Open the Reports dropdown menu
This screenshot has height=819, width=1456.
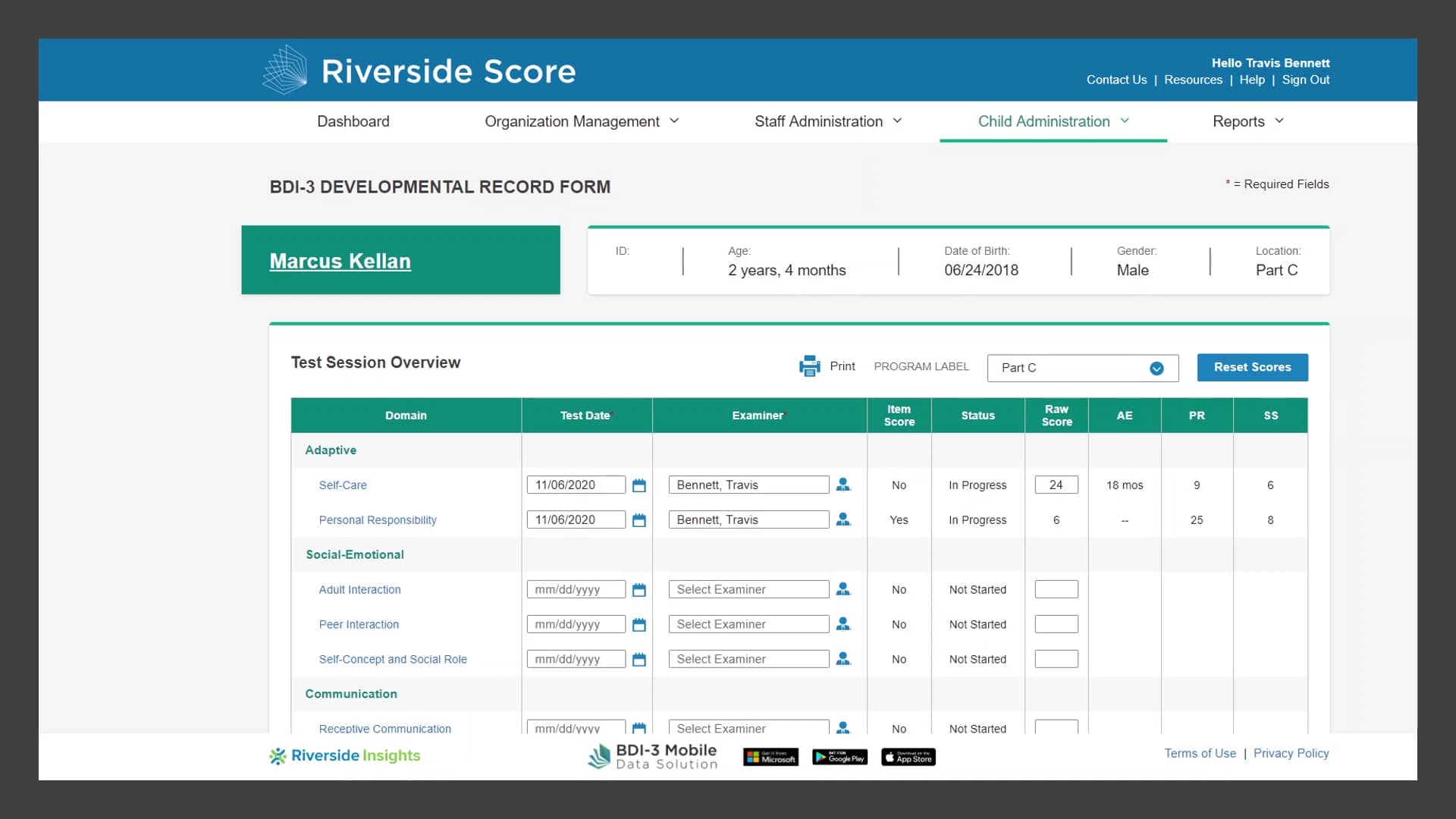point(1247,121)
